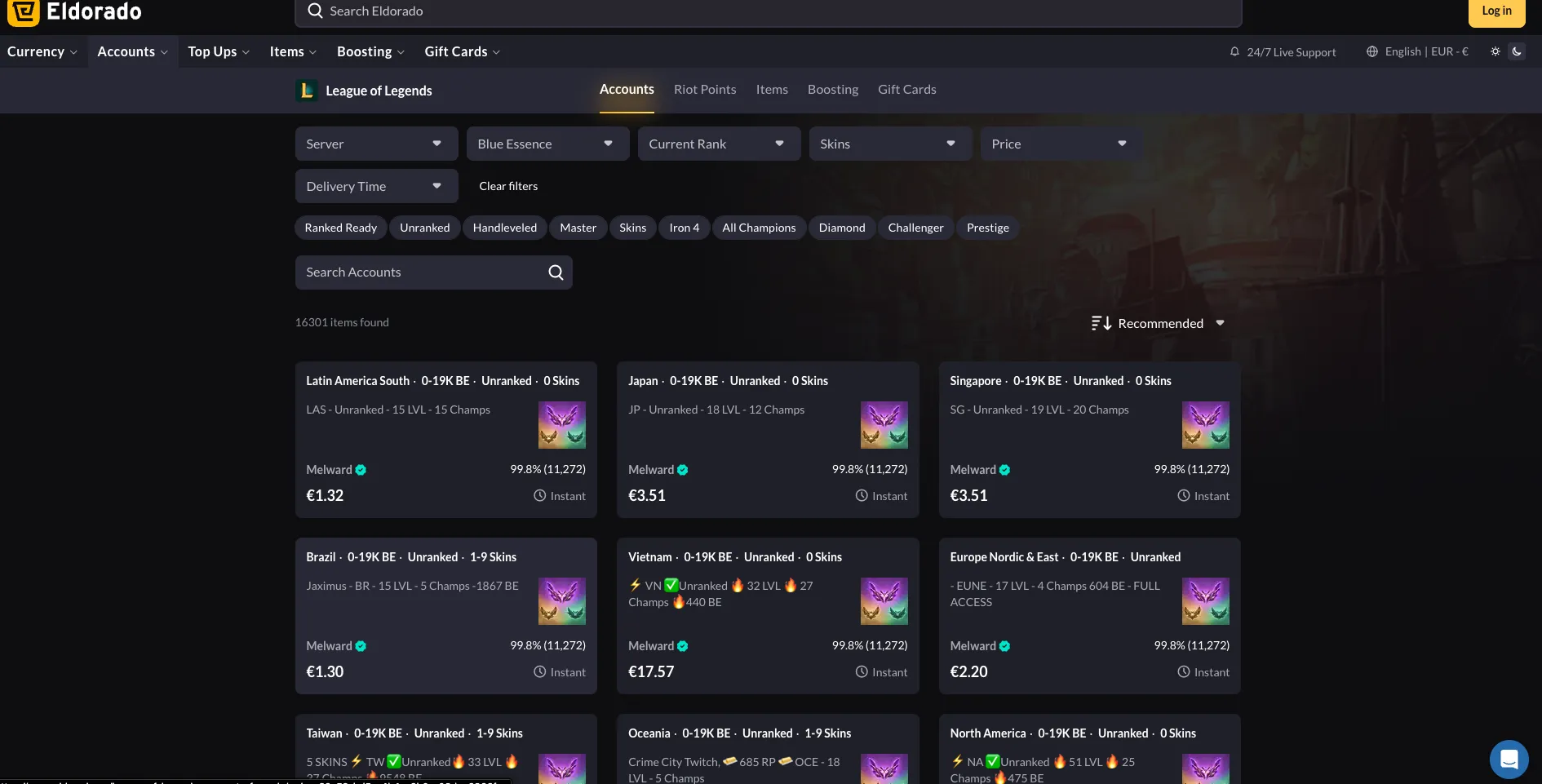Select the Unranked tag chip
1542x784 pixels.
pos(425,228)
